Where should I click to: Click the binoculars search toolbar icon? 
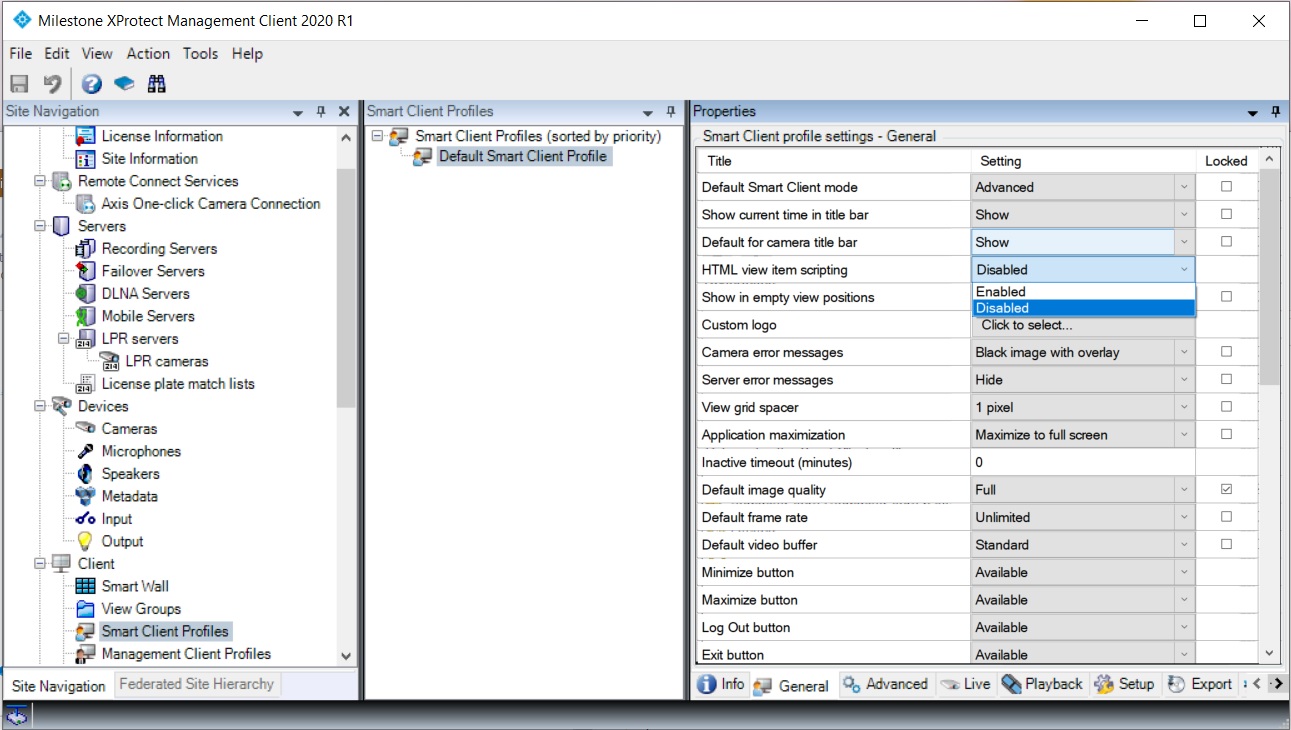(x=156, y=84)
